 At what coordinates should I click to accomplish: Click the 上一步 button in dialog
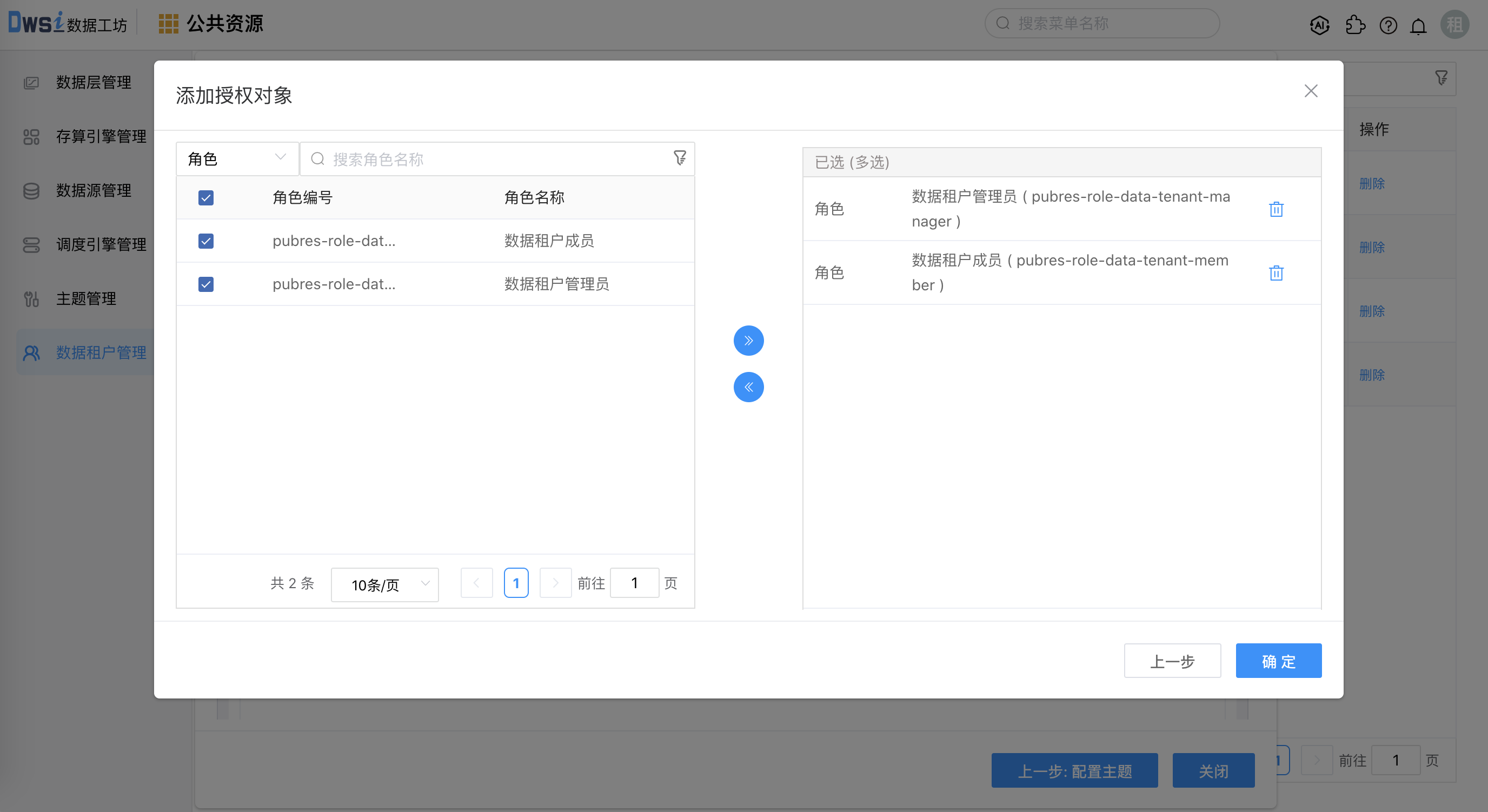[1172, 661]
